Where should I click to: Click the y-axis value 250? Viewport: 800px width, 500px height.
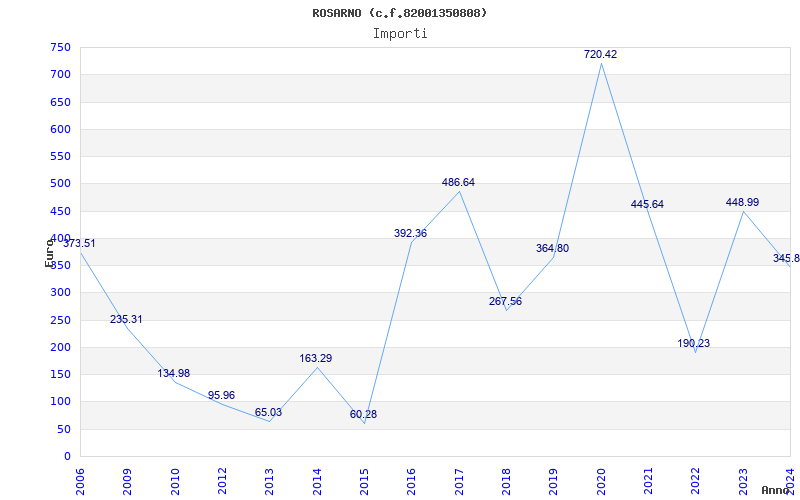point(60,320)
